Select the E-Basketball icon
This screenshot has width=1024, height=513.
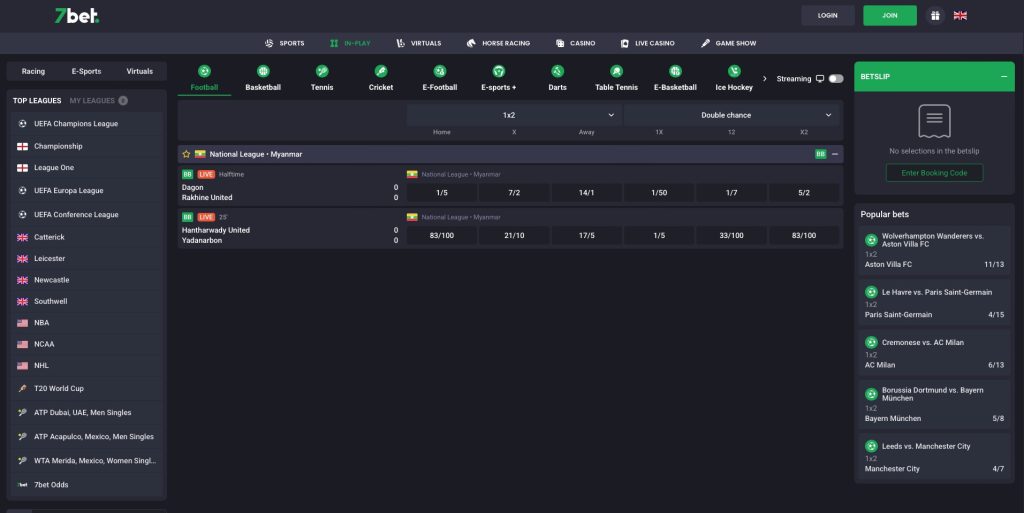coord(675,71)
